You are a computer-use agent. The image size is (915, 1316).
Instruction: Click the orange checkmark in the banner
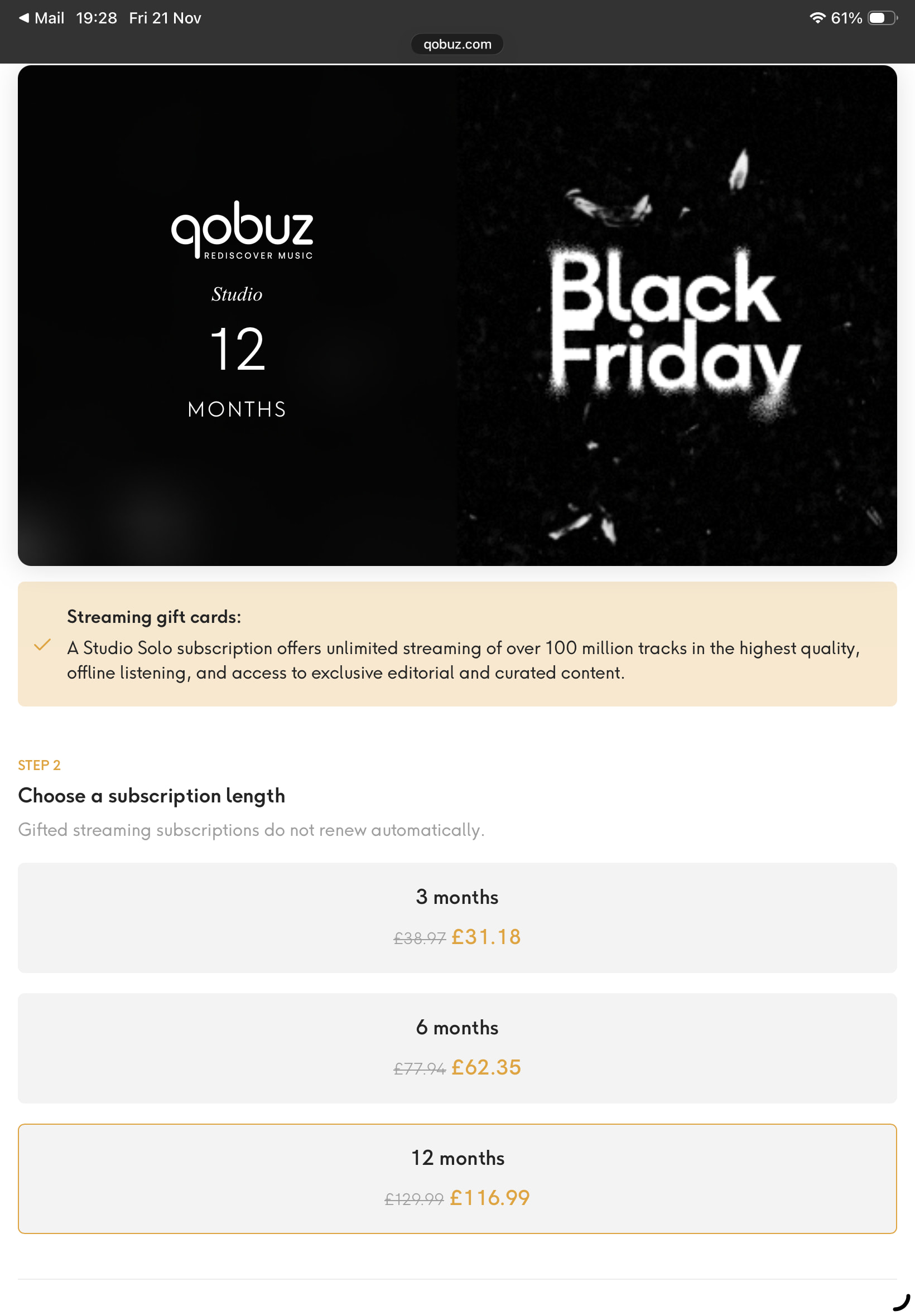click(x=42, y=645)
